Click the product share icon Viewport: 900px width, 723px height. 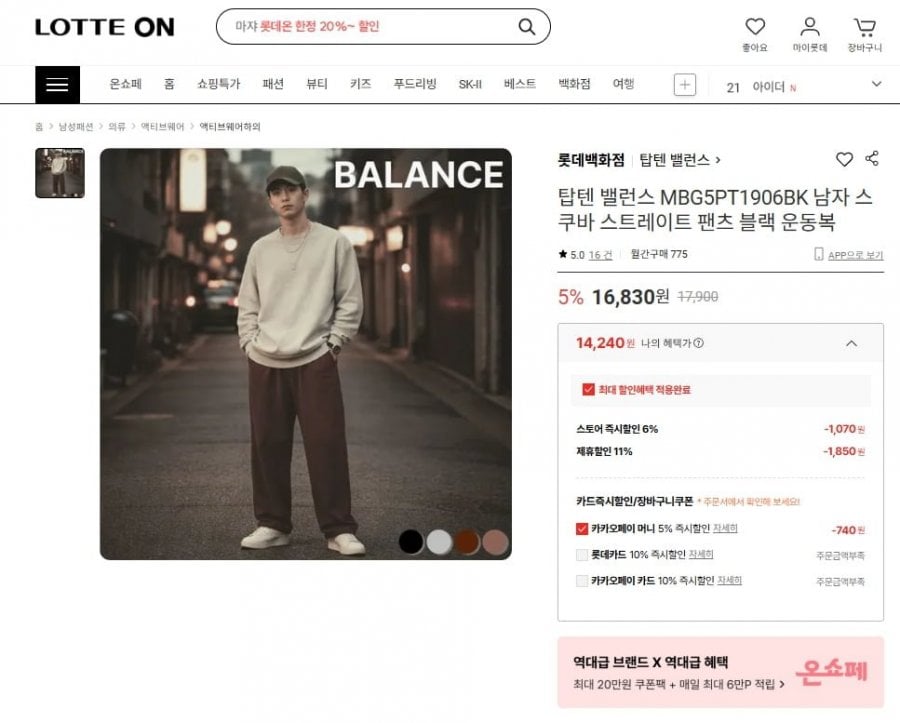pyautogui.click(x=872, y=159)
